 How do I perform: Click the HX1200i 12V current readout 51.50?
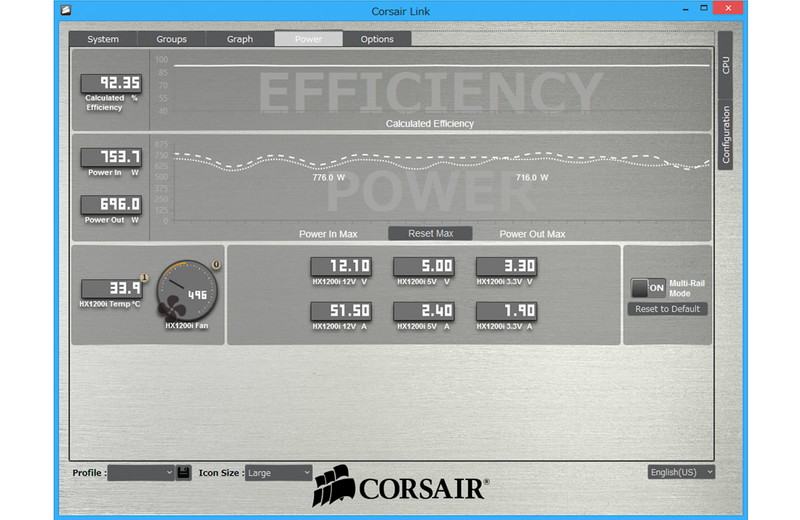[341, 311]
